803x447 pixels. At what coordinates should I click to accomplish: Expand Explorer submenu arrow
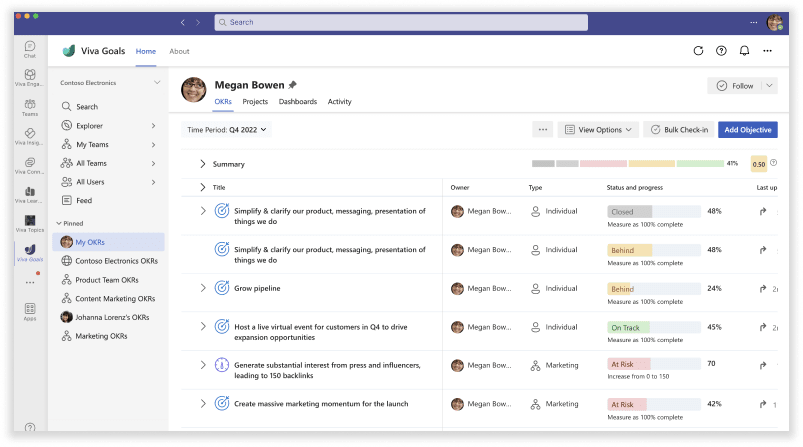point(153,126)
